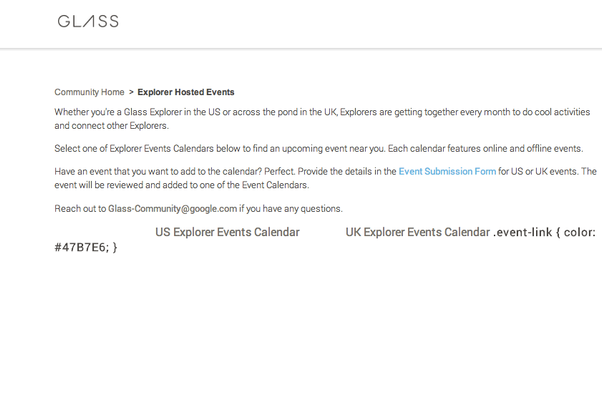The width and height of the screenshot is (602, 400).
Task: Click the words 'Reach out to'
Action: click(80, 208)
